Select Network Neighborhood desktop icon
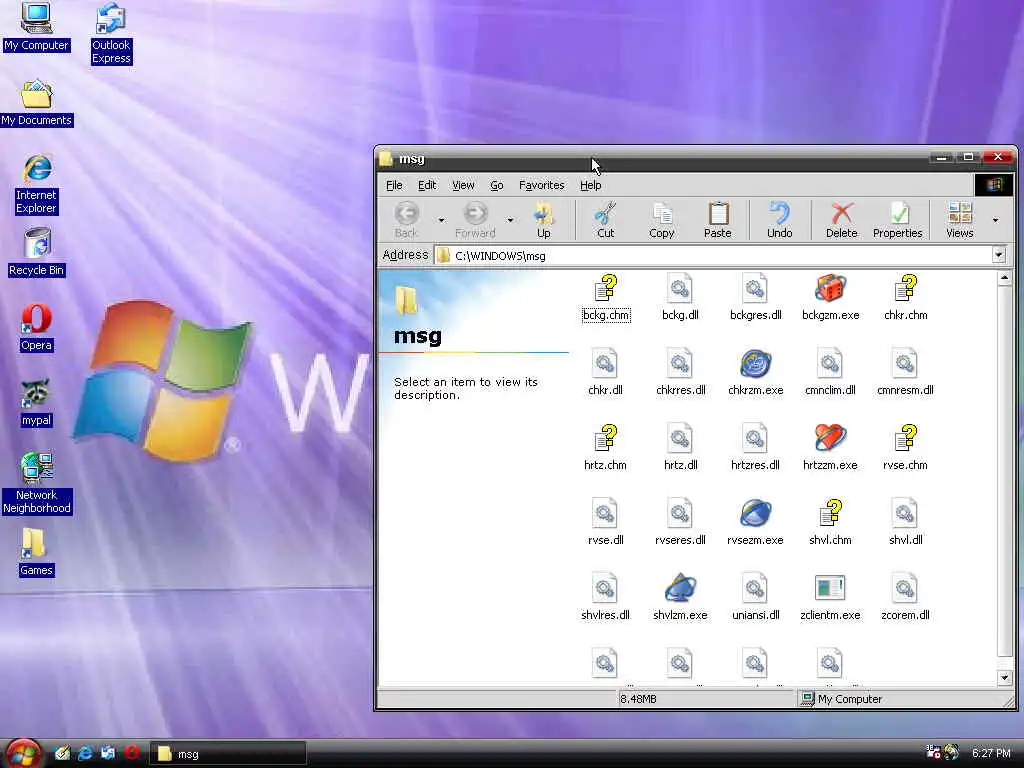This screenshot has width=1024, height=768. pyautogui.click(x=36, y=484)
